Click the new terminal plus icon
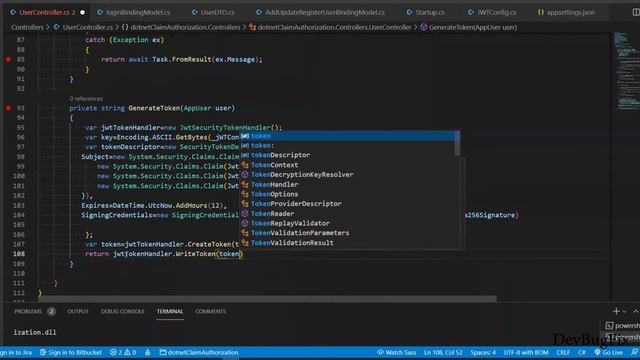 pos(616,311)
